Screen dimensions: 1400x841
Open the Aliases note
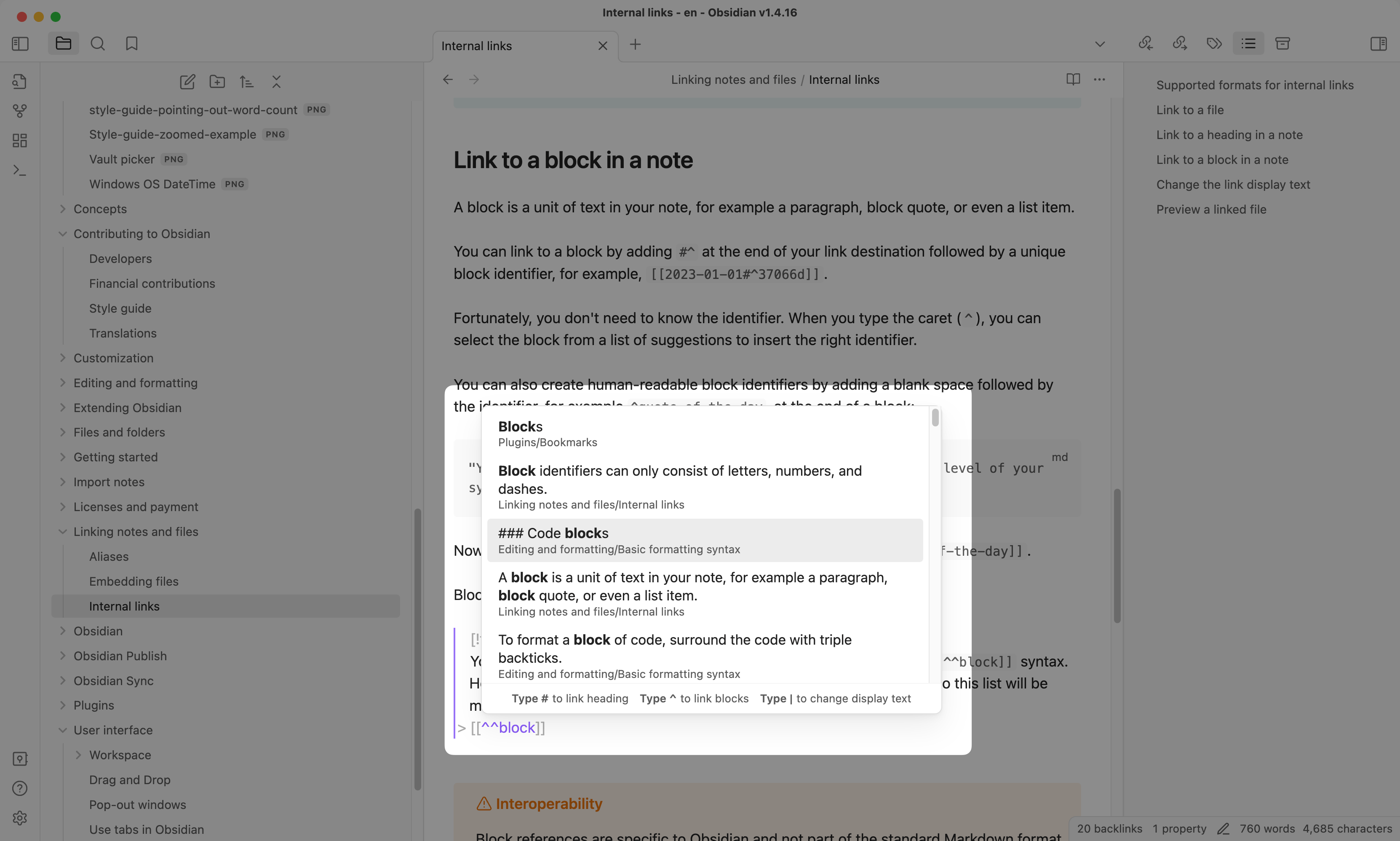click(109, 557)
